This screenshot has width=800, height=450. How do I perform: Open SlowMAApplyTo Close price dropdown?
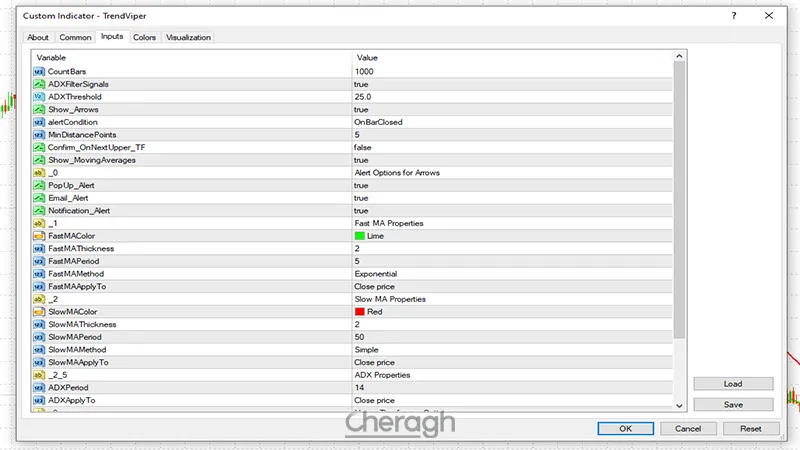(x=375, y=362)
